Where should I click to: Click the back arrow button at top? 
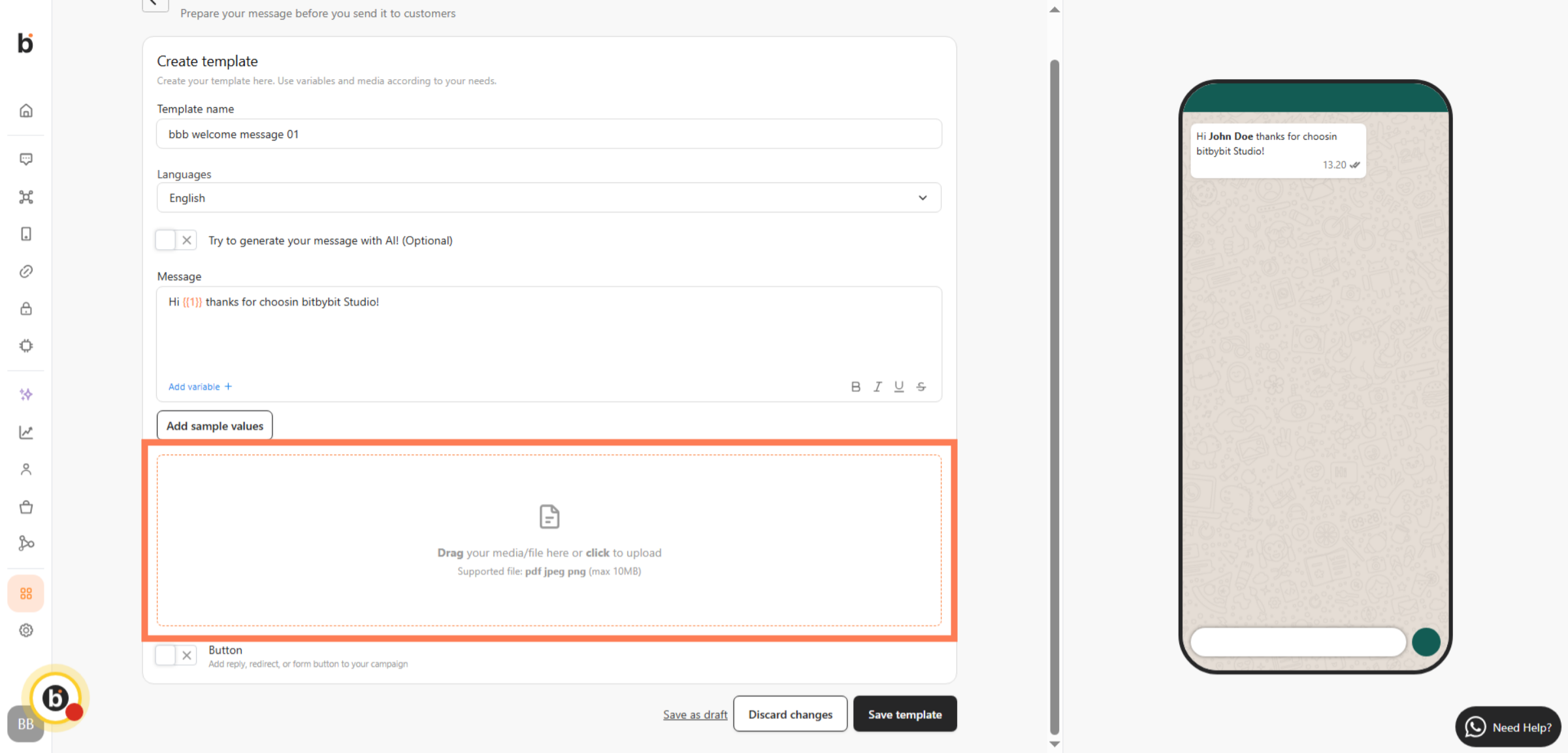coord(155,4)
